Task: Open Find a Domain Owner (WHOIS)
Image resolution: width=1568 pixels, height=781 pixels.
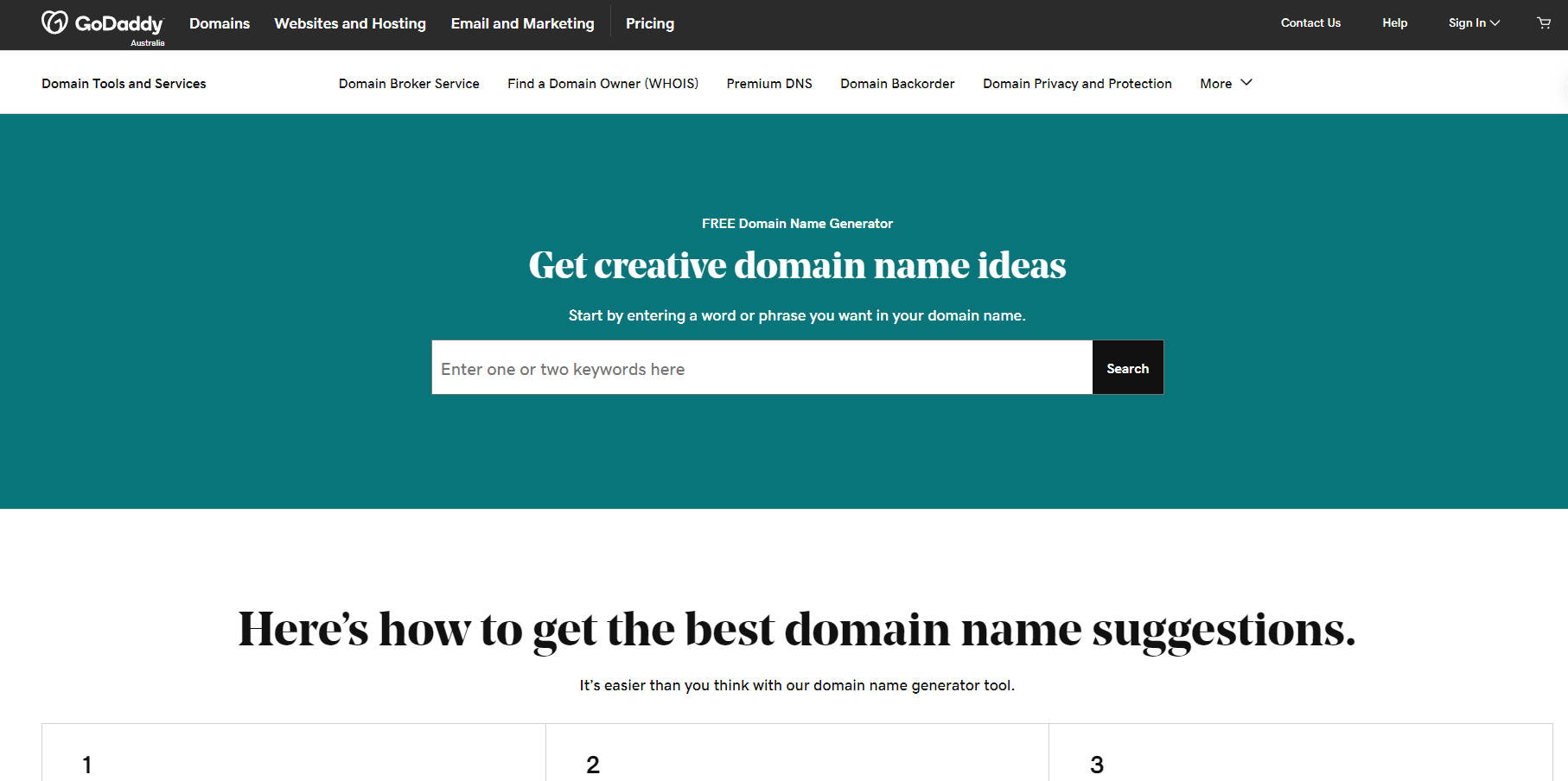Action: pos(602,83)
